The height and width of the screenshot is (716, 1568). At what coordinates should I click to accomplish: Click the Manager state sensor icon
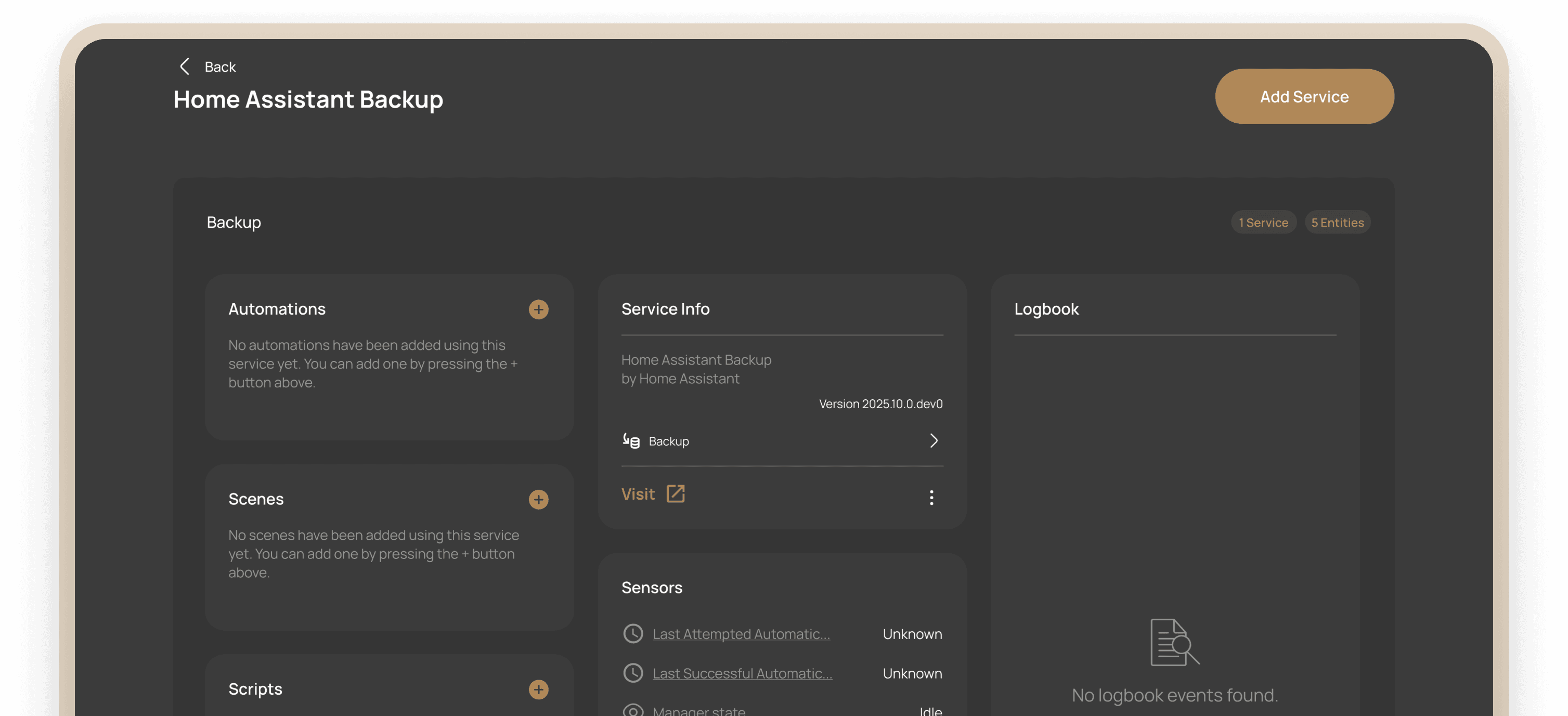pyautogui.click(x=633, y=710)
